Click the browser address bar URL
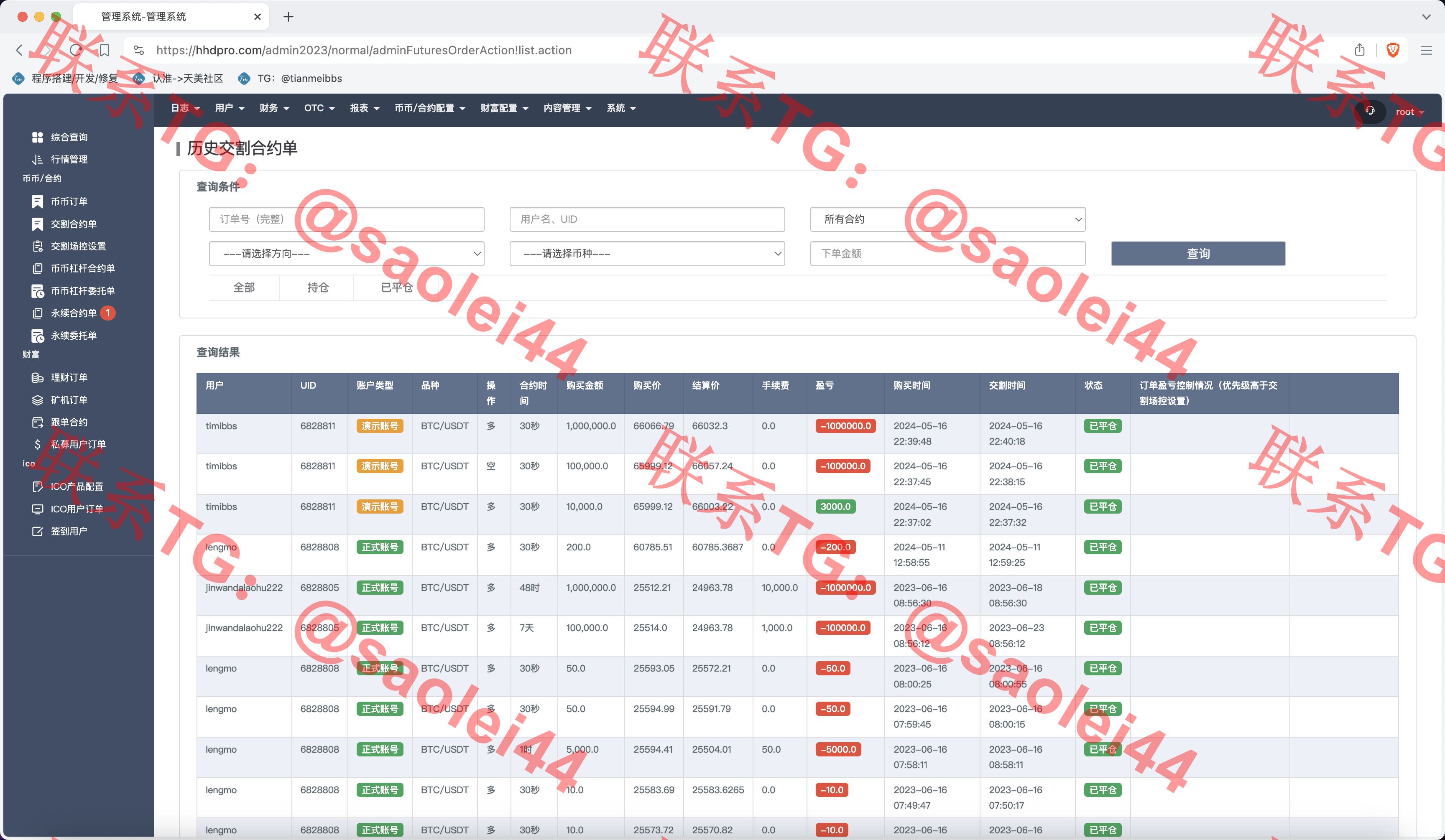 (363, 51)
